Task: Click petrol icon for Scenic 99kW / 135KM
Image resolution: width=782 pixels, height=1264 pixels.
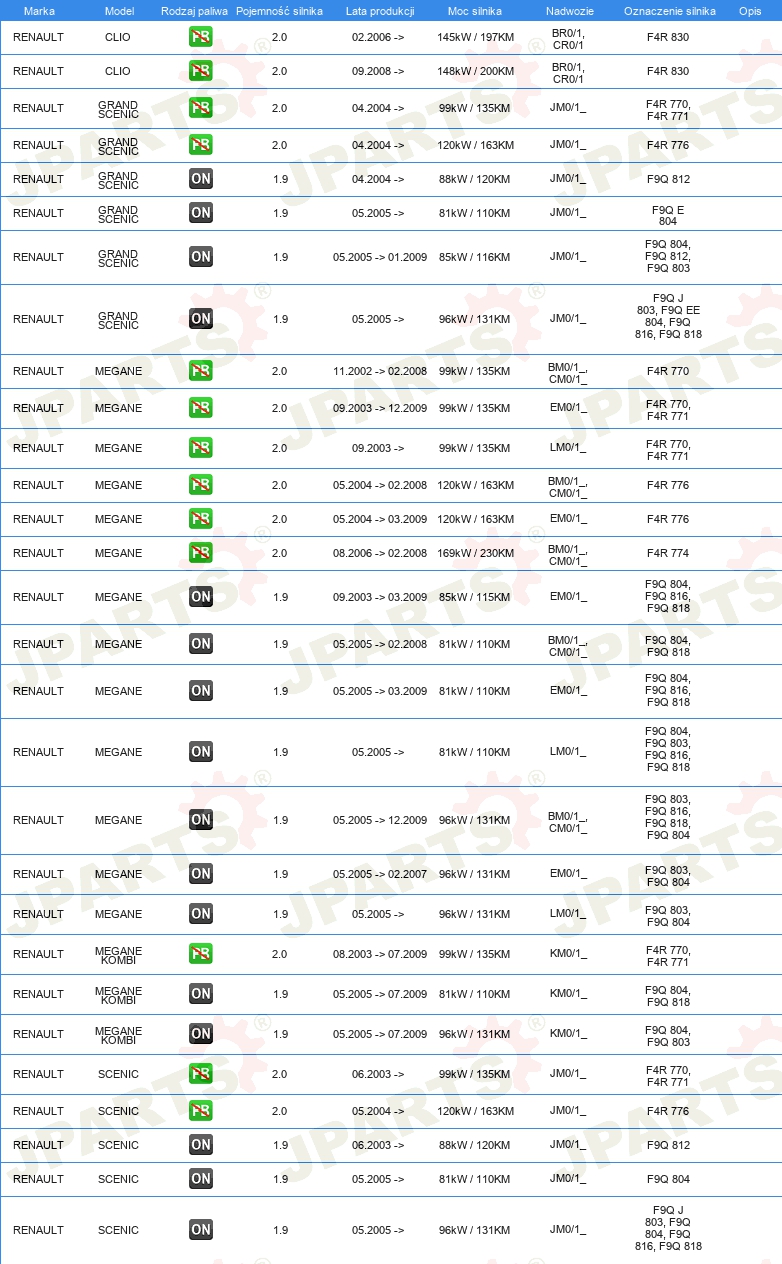Action: tap(200, 1074)
